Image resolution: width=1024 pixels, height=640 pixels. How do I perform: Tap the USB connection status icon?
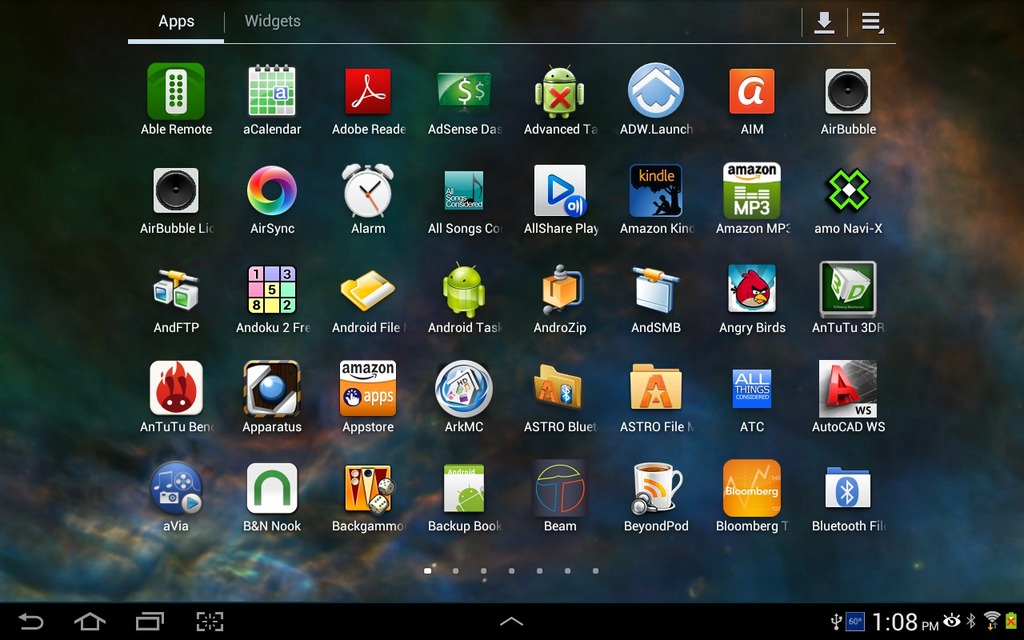tap(836, 622)
